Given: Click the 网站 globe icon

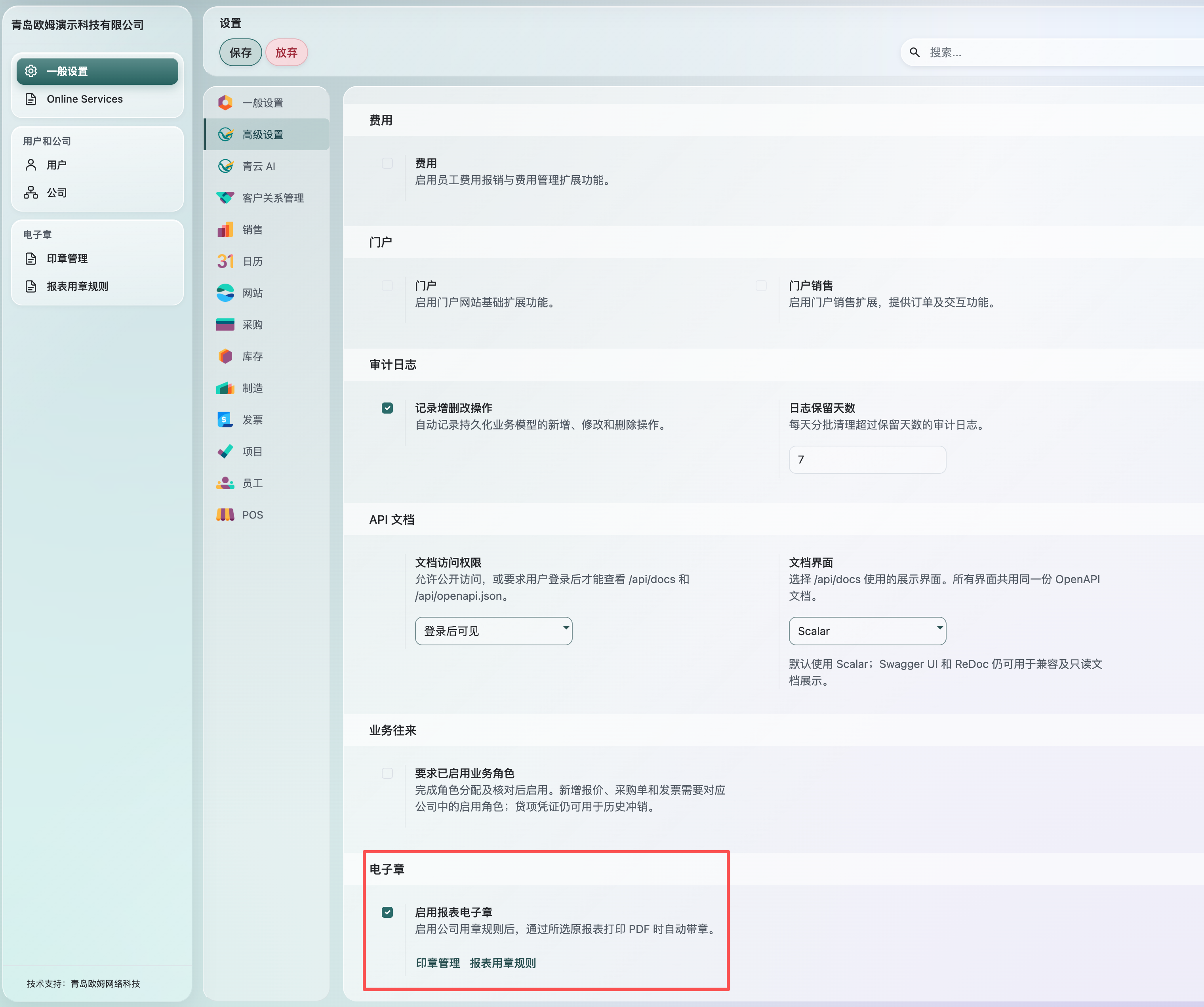Looking at the screenshot, I should tap(225, 293).
